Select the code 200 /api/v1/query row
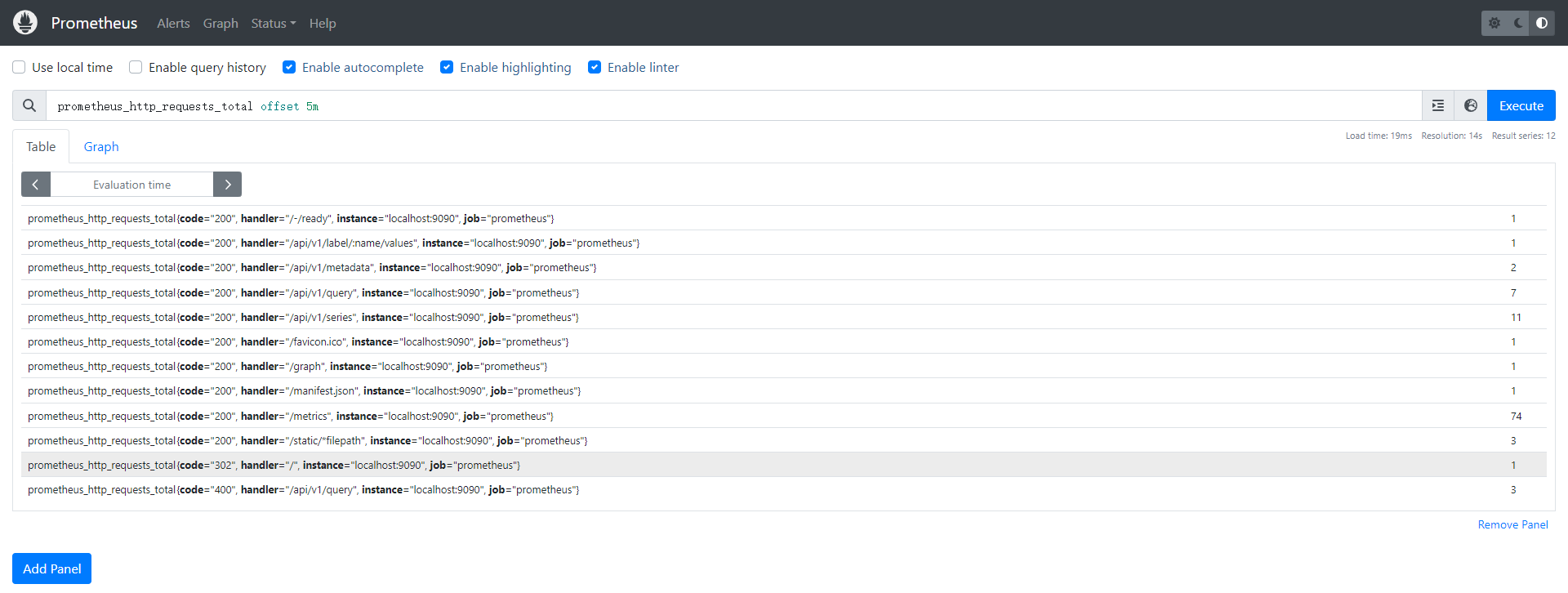 [784, 292]
